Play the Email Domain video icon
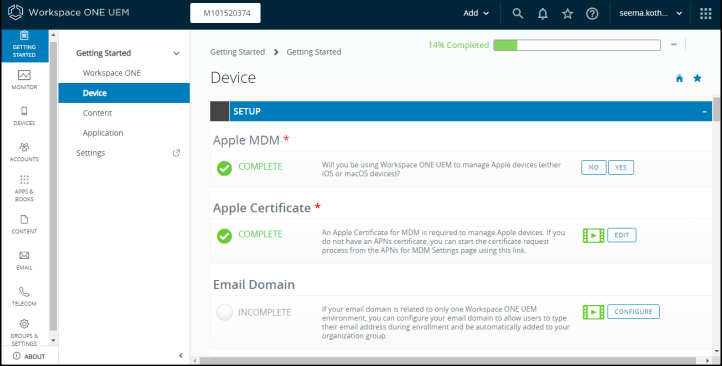 pos(594,312)
